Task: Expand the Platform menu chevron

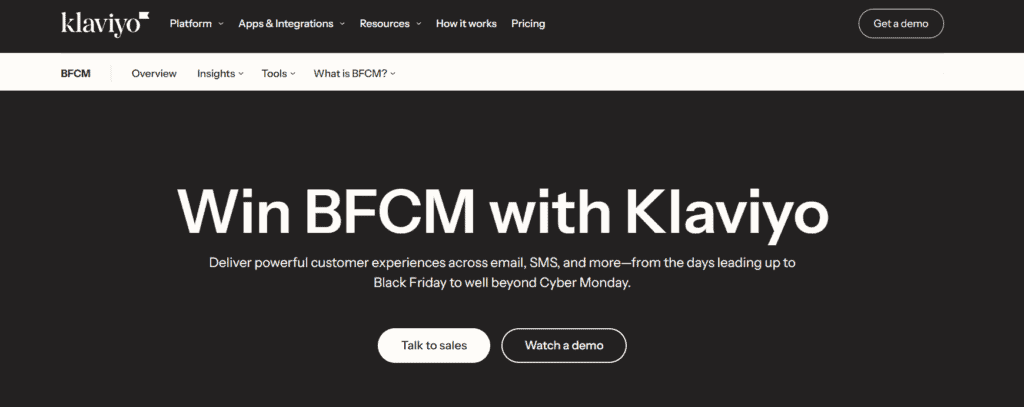Action: [221, 24]
